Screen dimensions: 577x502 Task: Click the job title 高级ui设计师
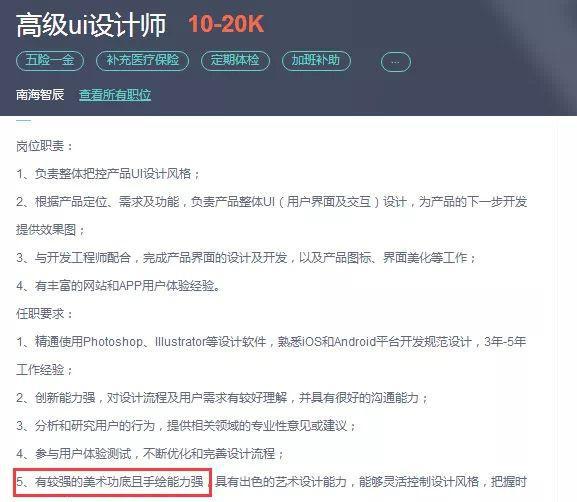91,25
